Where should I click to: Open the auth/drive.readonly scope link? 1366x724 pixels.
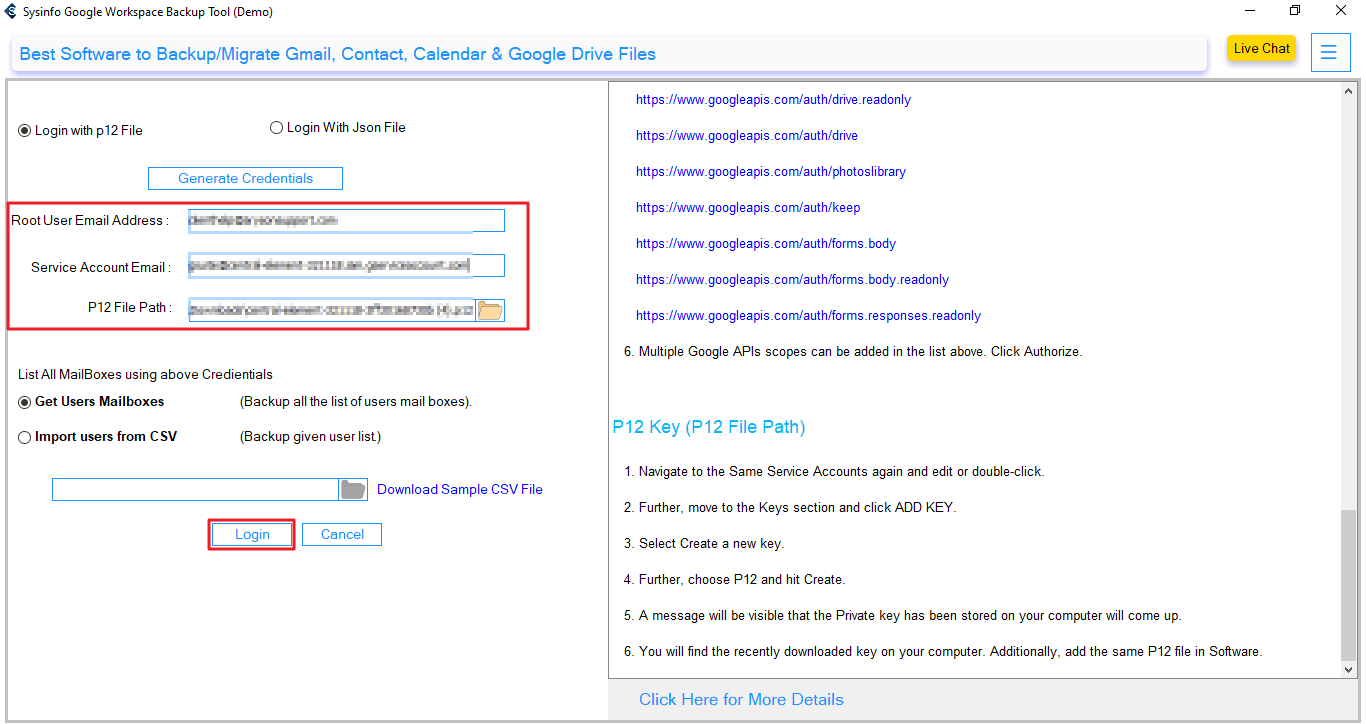point(773,100)
